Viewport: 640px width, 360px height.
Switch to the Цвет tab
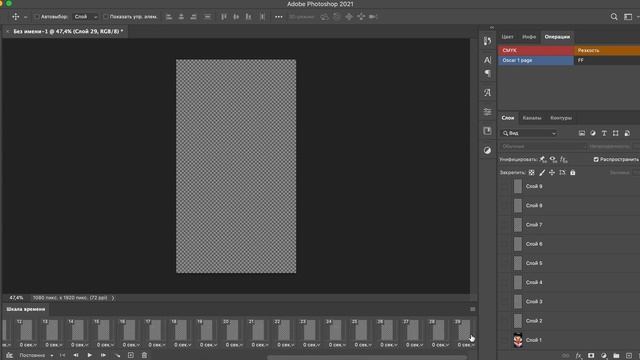coord(507,37)
